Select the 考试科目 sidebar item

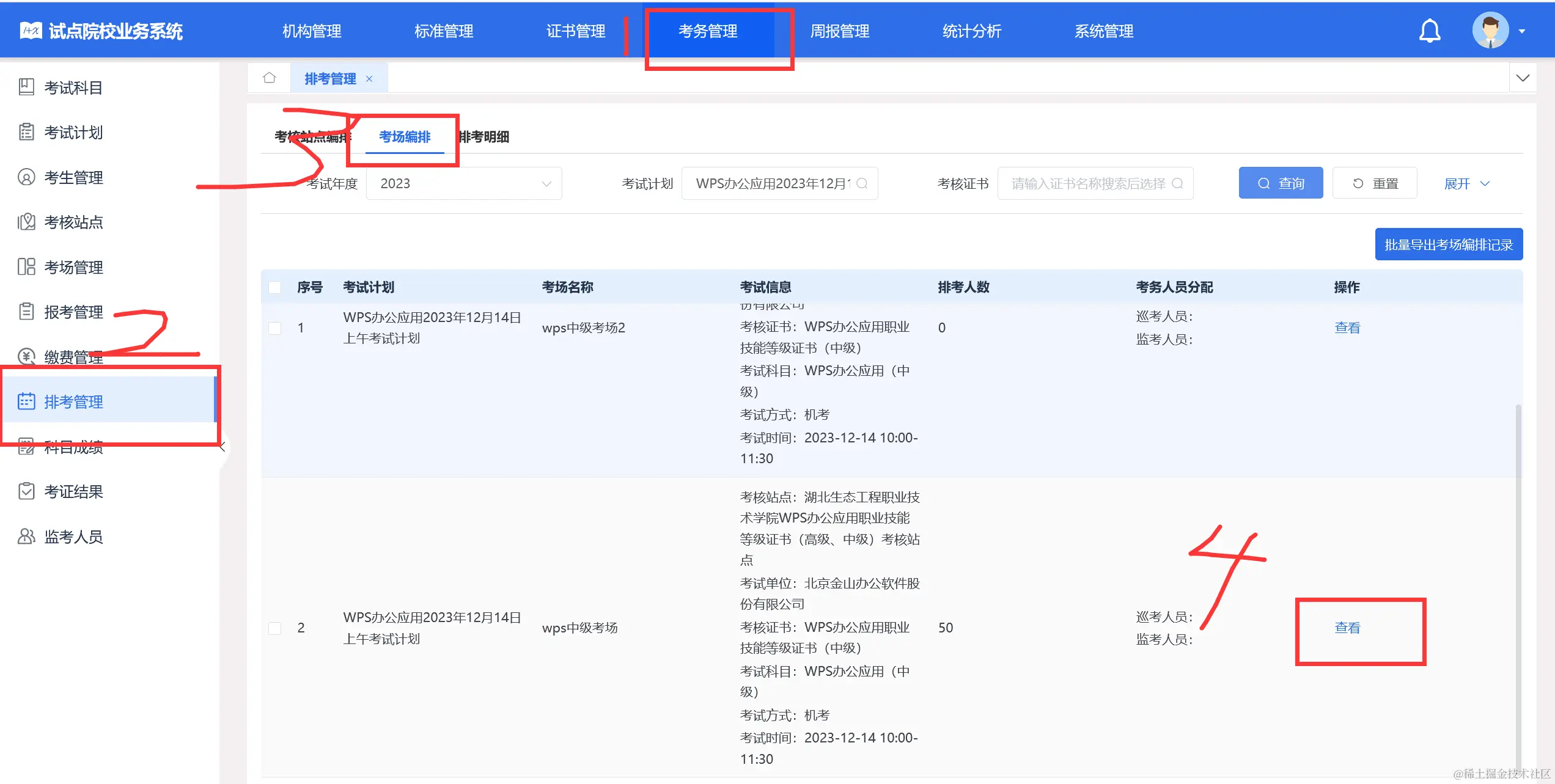73,87
